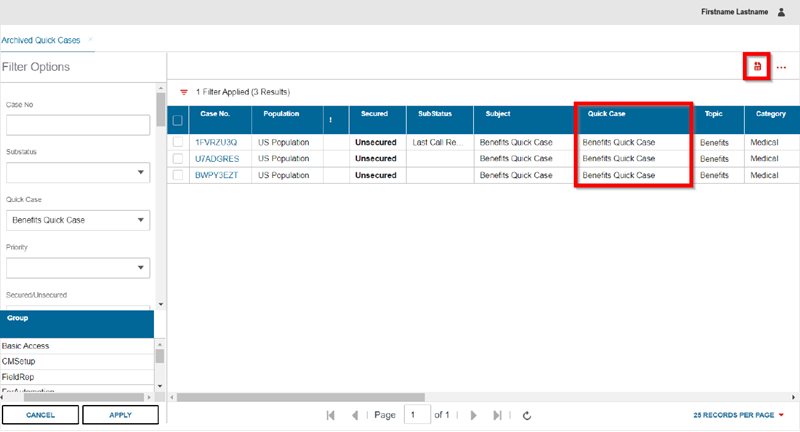Viewport: 800px width, 432px height.
Task: Click the filter panel scroll up arrow
Action: (x=161, y=88)
